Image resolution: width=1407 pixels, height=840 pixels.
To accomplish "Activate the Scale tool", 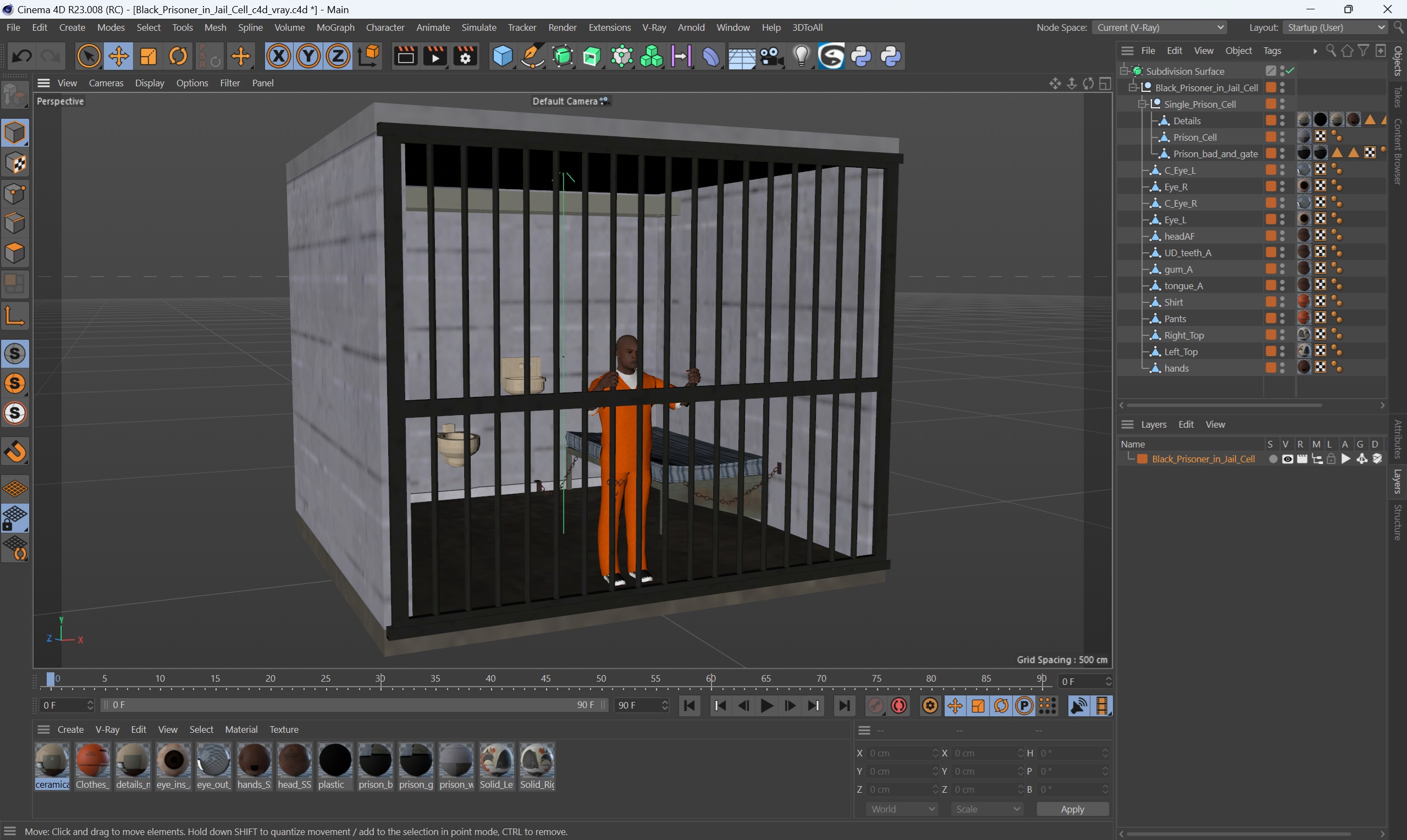I will click(148, 56).
